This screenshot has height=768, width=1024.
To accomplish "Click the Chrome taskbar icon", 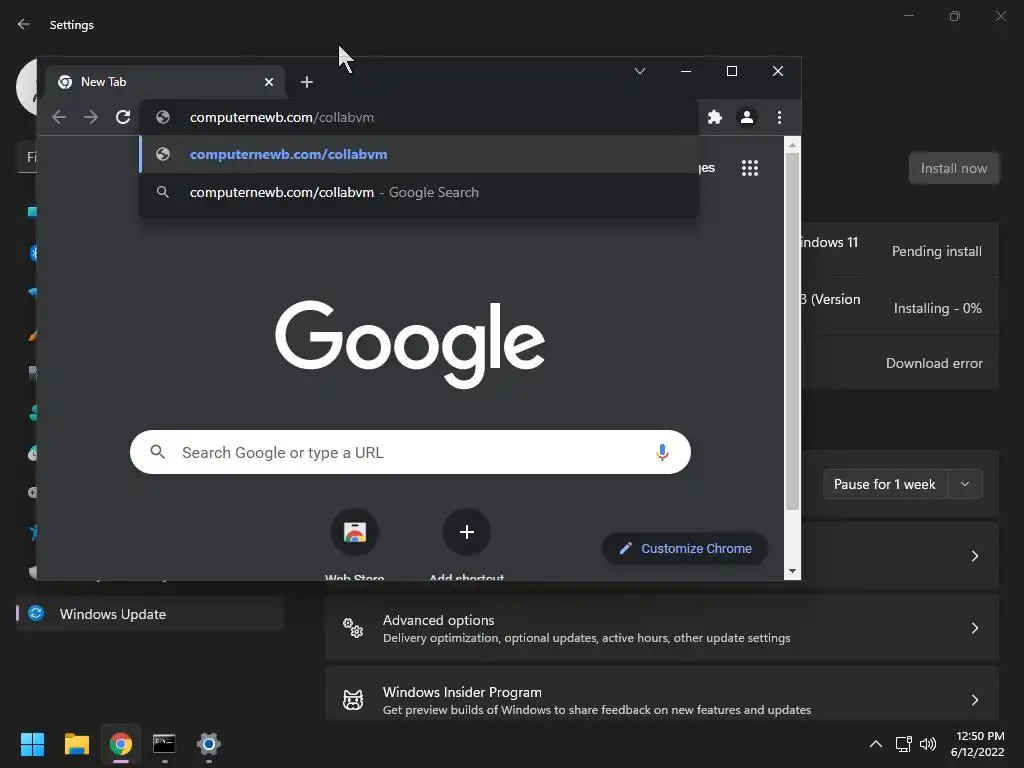I will point(121,744).
